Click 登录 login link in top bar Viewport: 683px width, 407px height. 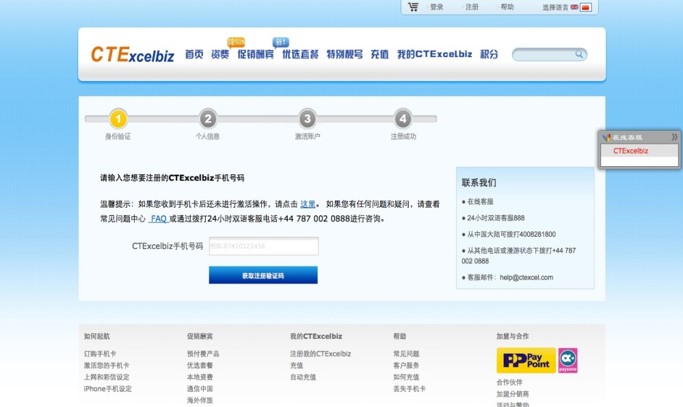[436, 7]
